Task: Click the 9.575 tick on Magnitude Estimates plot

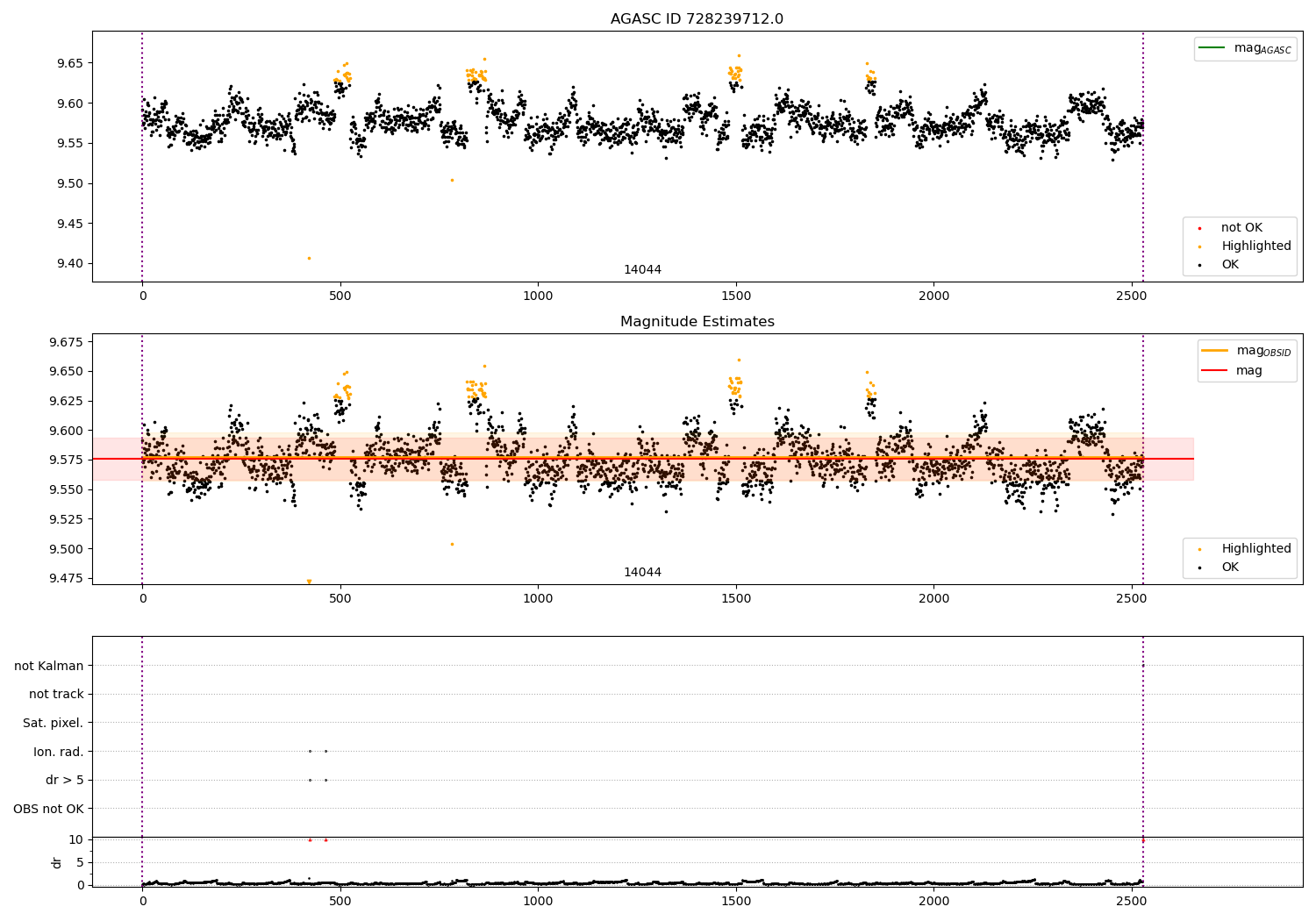Action: (67, 460)
